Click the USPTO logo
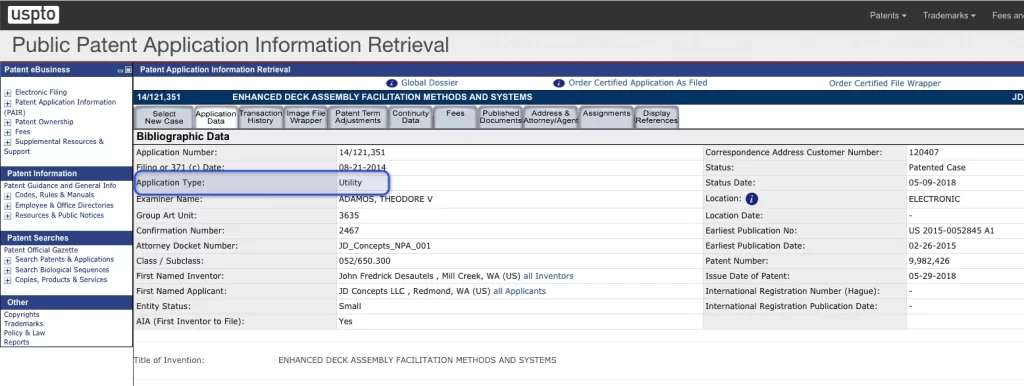This screenshot has height=386, width=1024. (x=33, y=14)
